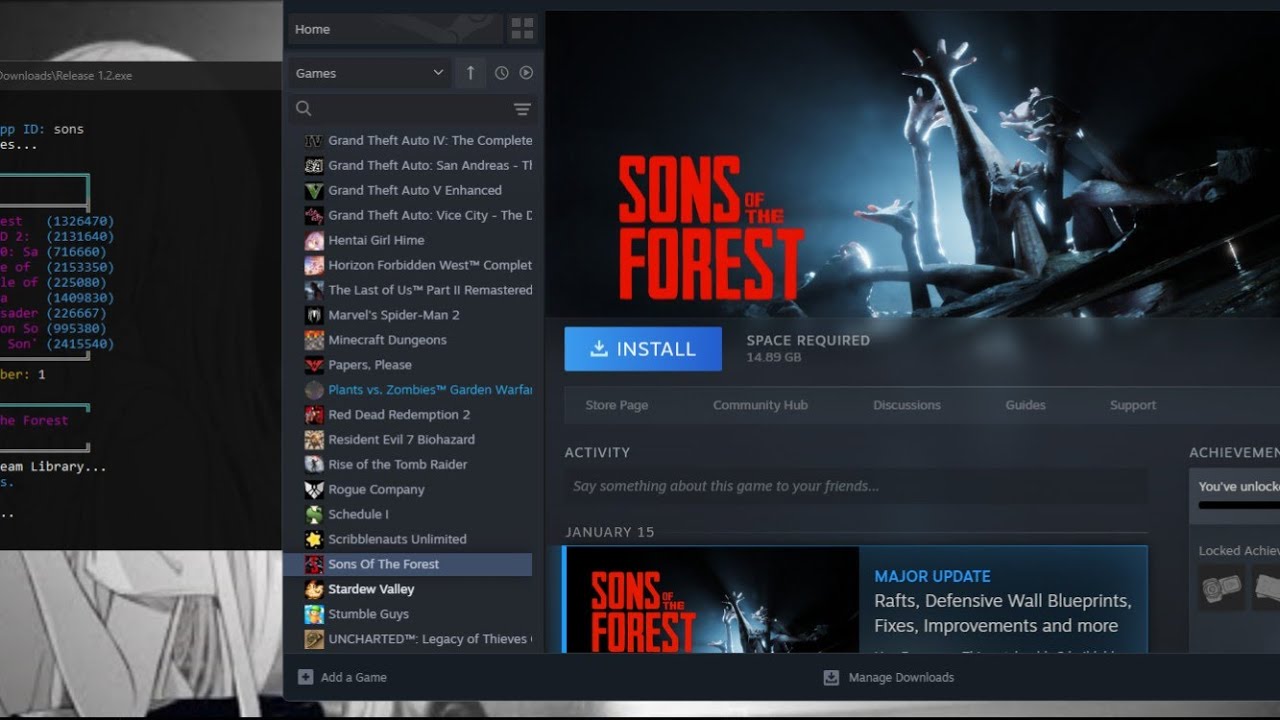Screen dimensions: 1280x720
Task: Select Stumble Guys in game list
Action: 408,615
